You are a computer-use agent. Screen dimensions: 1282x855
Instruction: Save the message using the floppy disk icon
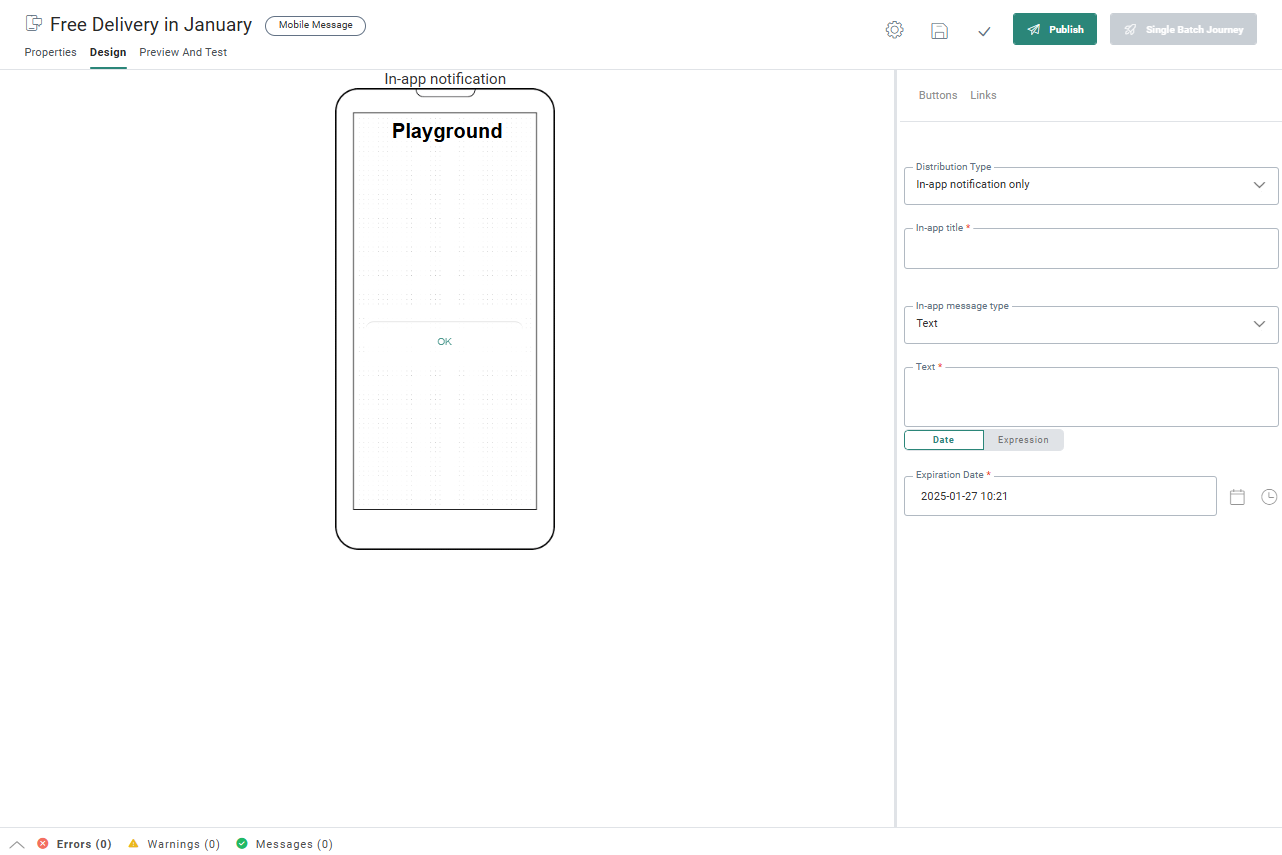pos(939,30)
